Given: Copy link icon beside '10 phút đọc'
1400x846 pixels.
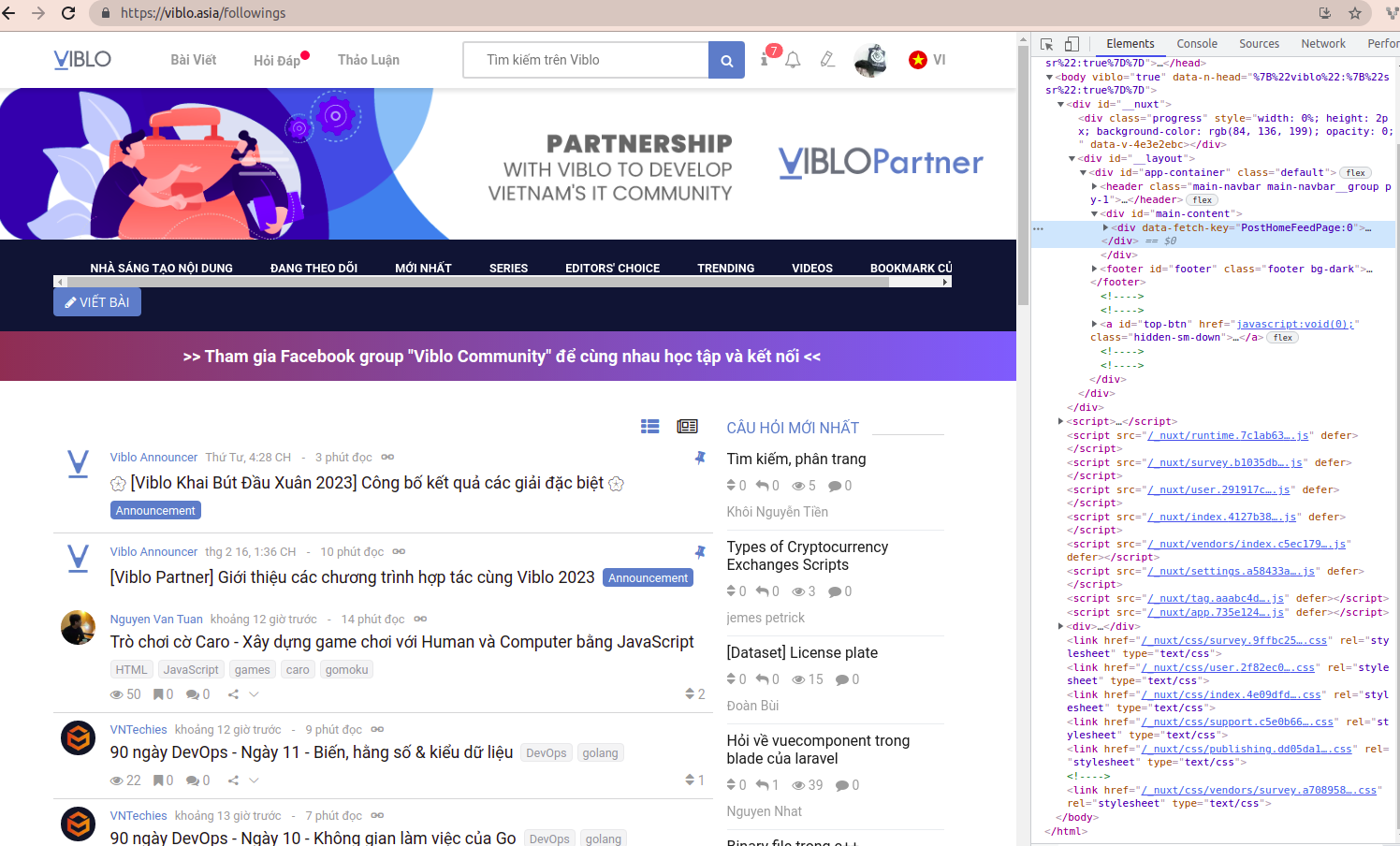Looking at the screenshot, I should tap(399, 552).
